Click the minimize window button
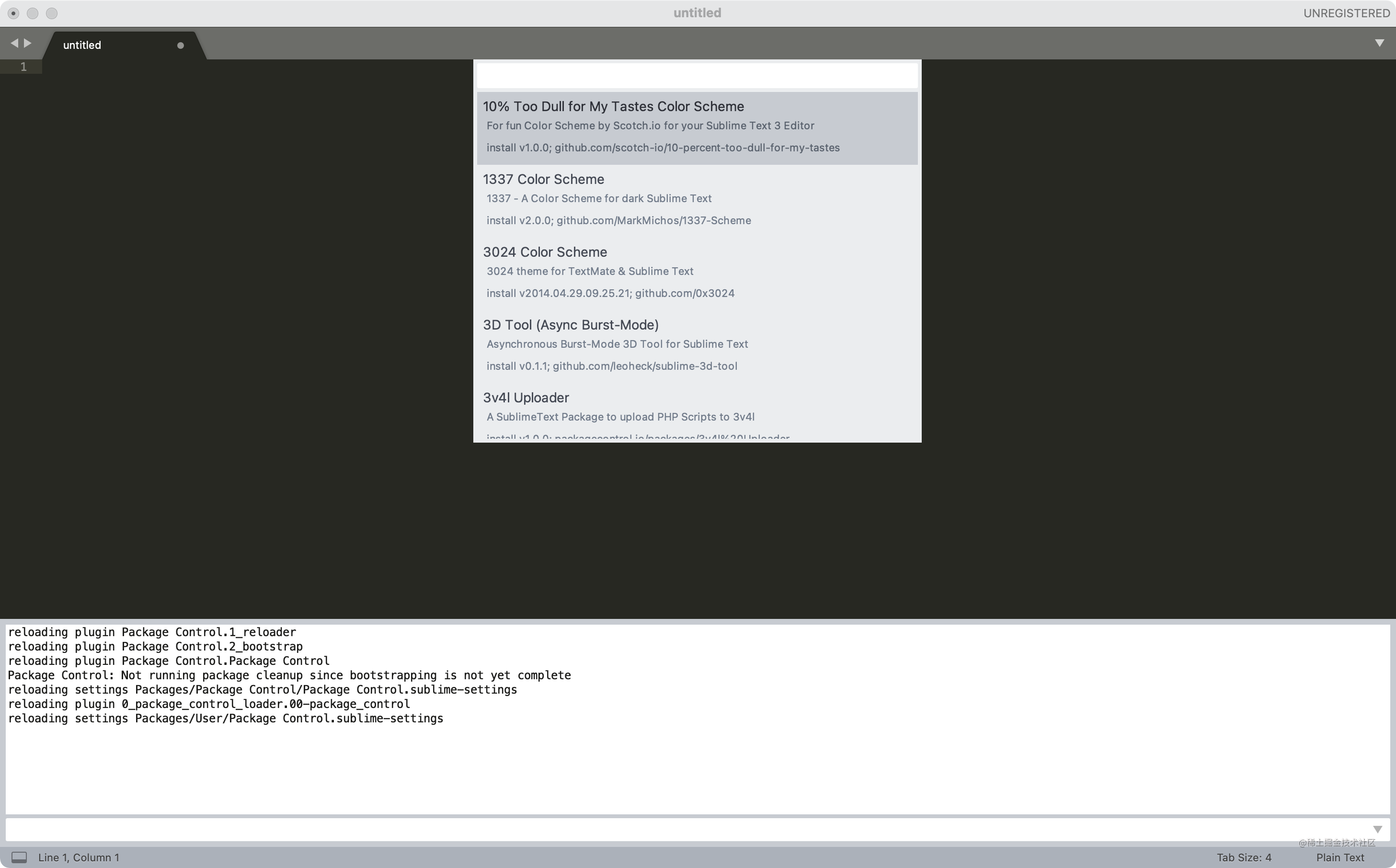 coord(33,13)
